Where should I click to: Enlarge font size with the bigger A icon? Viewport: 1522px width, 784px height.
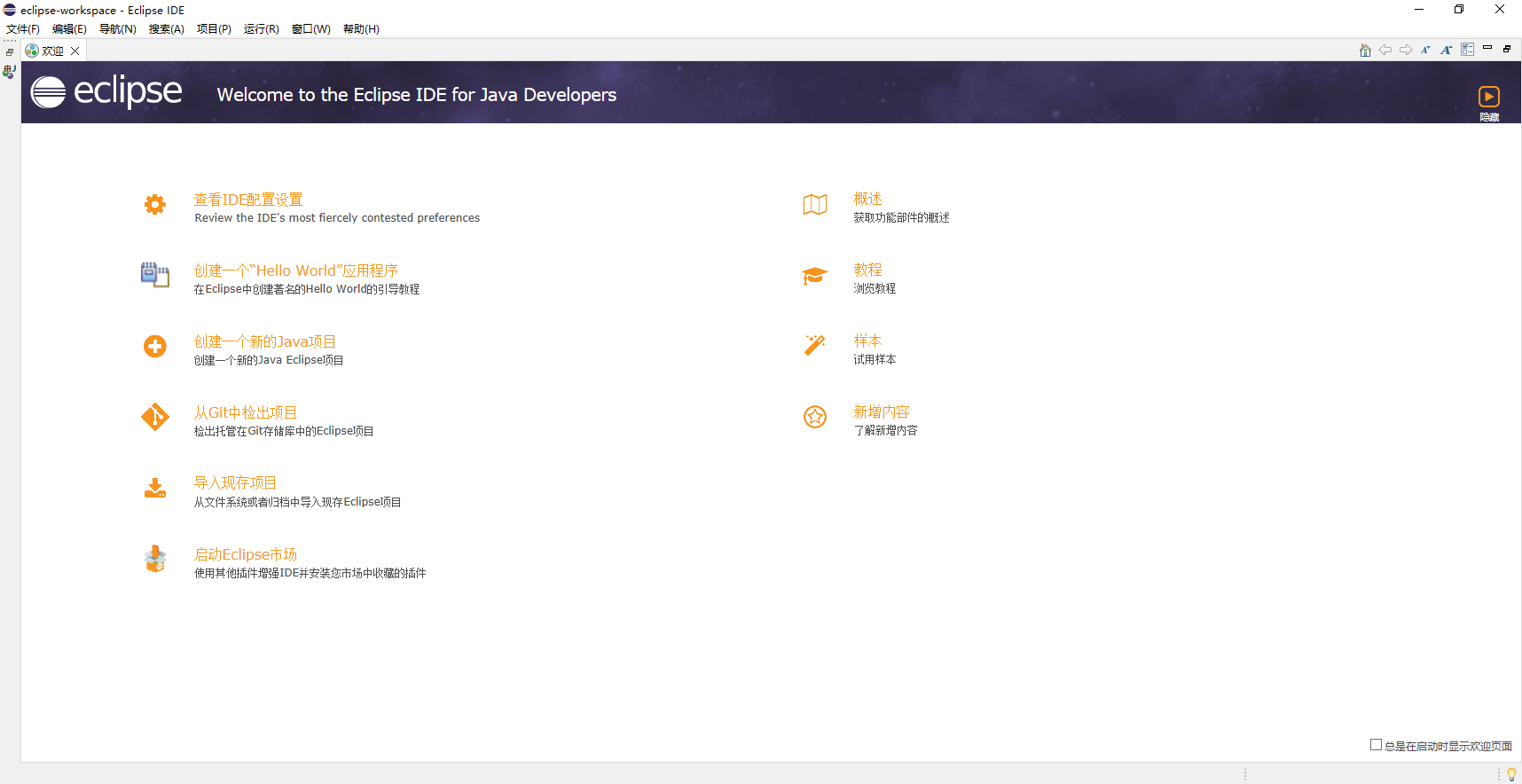[x=1446, y=50]
